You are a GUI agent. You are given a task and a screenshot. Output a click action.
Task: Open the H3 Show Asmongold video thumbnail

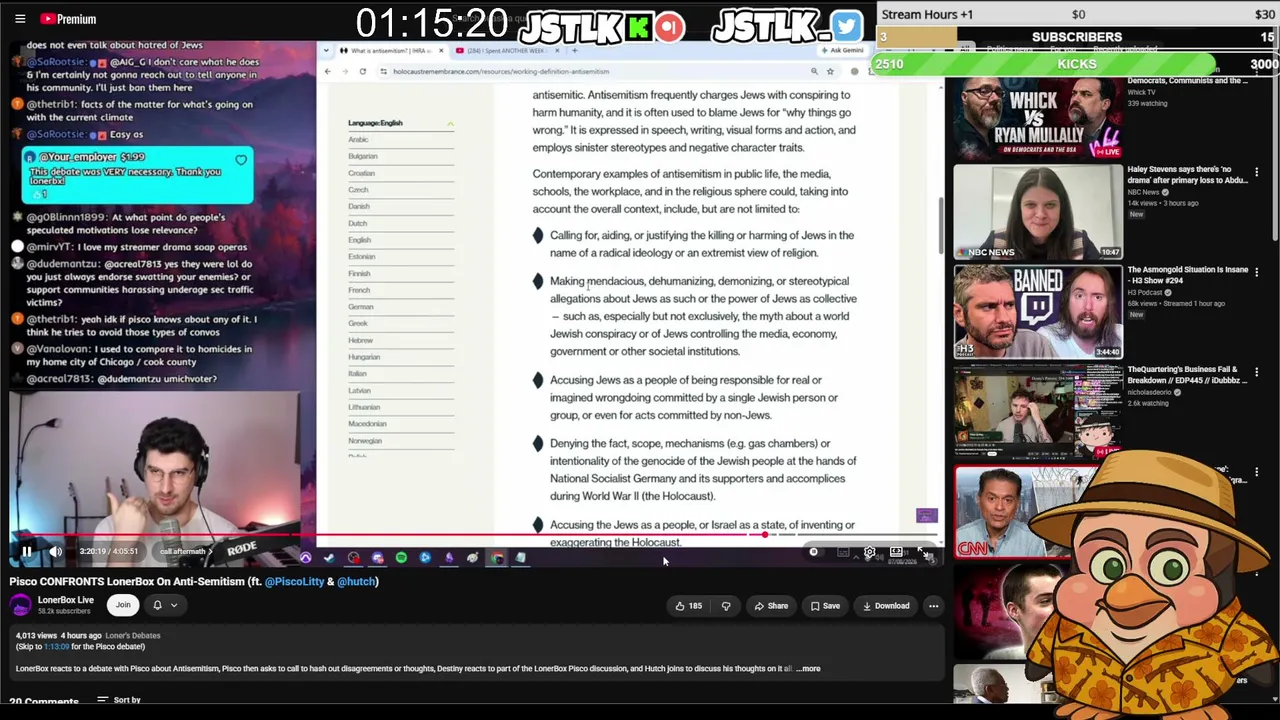pos(1038,312)
